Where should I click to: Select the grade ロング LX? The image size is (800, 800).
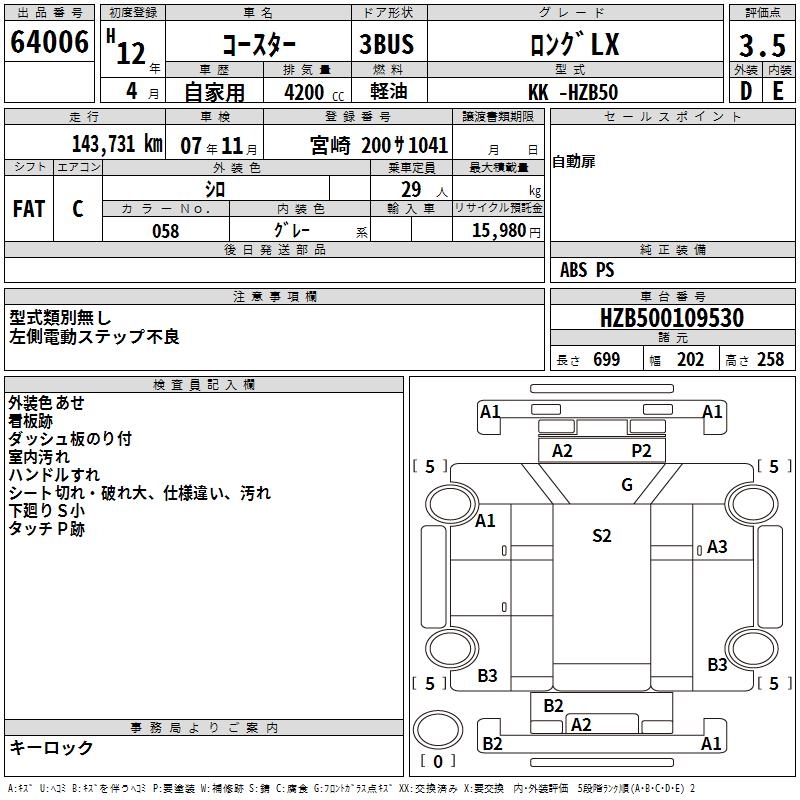pos(574,44)
